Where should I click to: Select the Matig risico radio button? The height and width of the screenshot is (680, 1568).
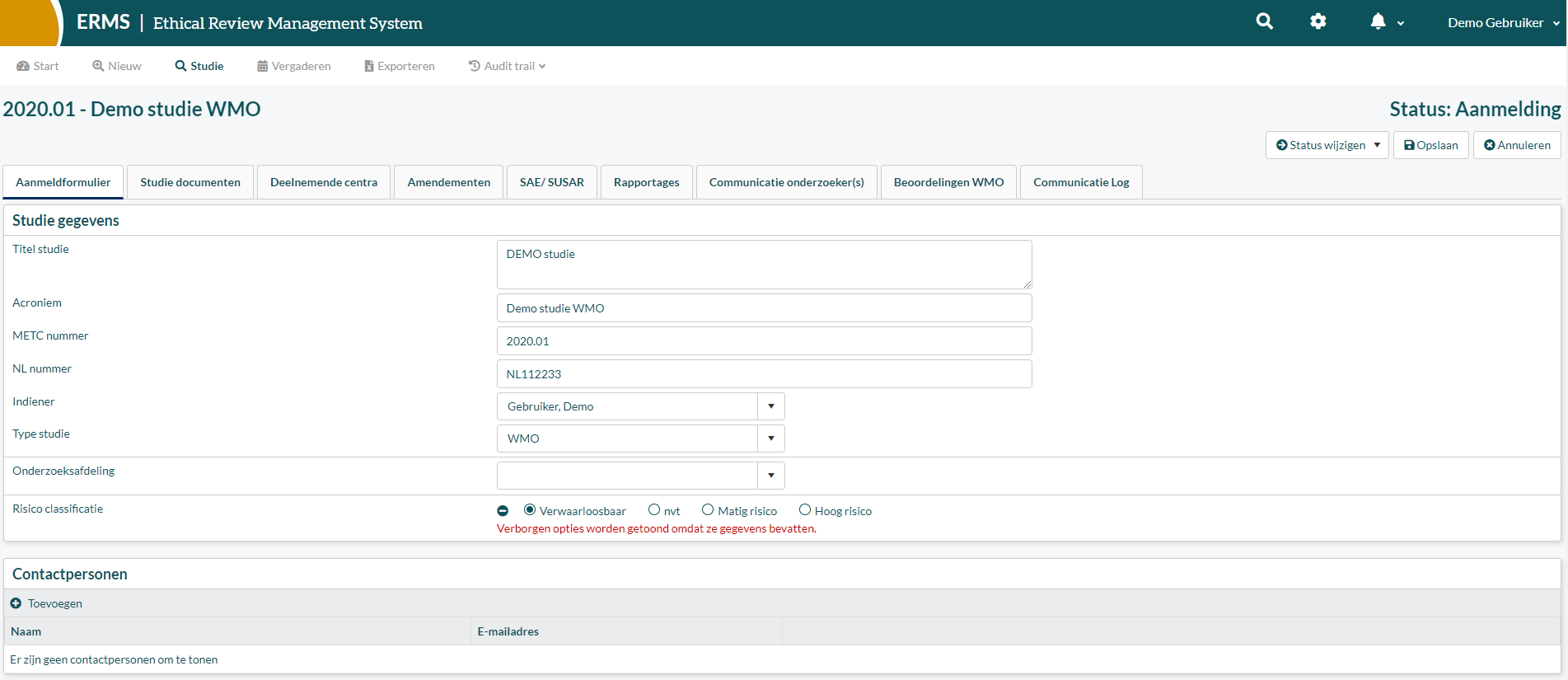pos(708,510)
